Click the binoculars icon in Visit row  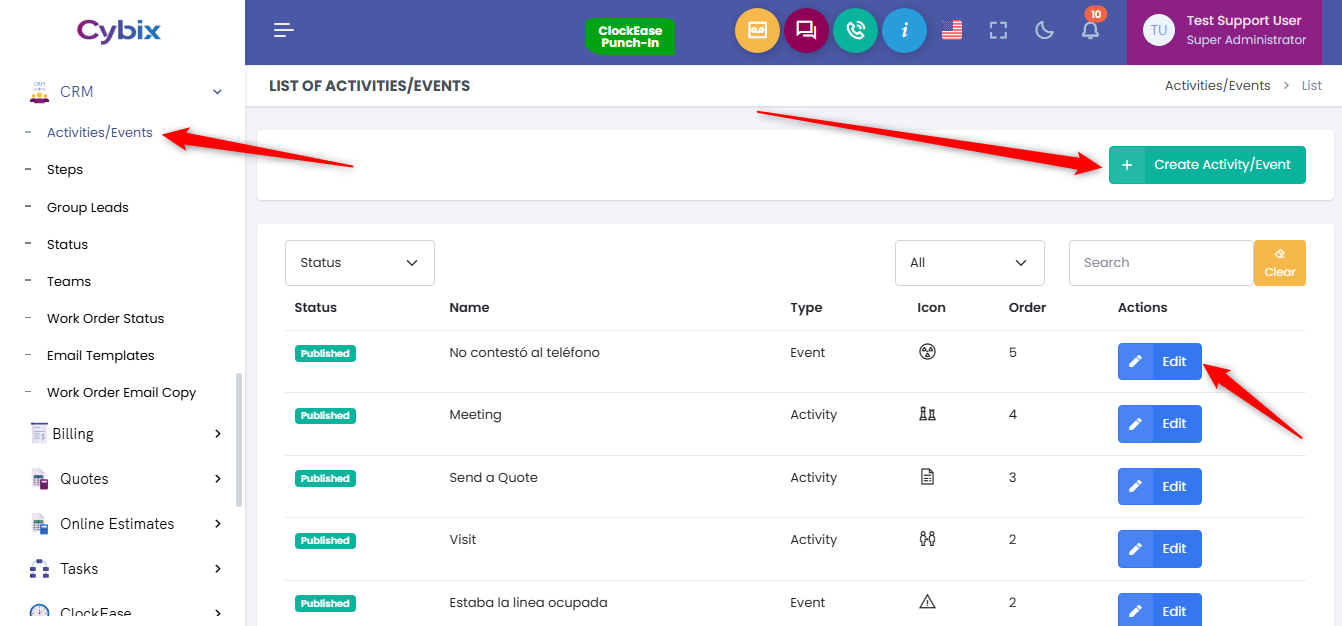pyautogui.click(x=927, y=539)
